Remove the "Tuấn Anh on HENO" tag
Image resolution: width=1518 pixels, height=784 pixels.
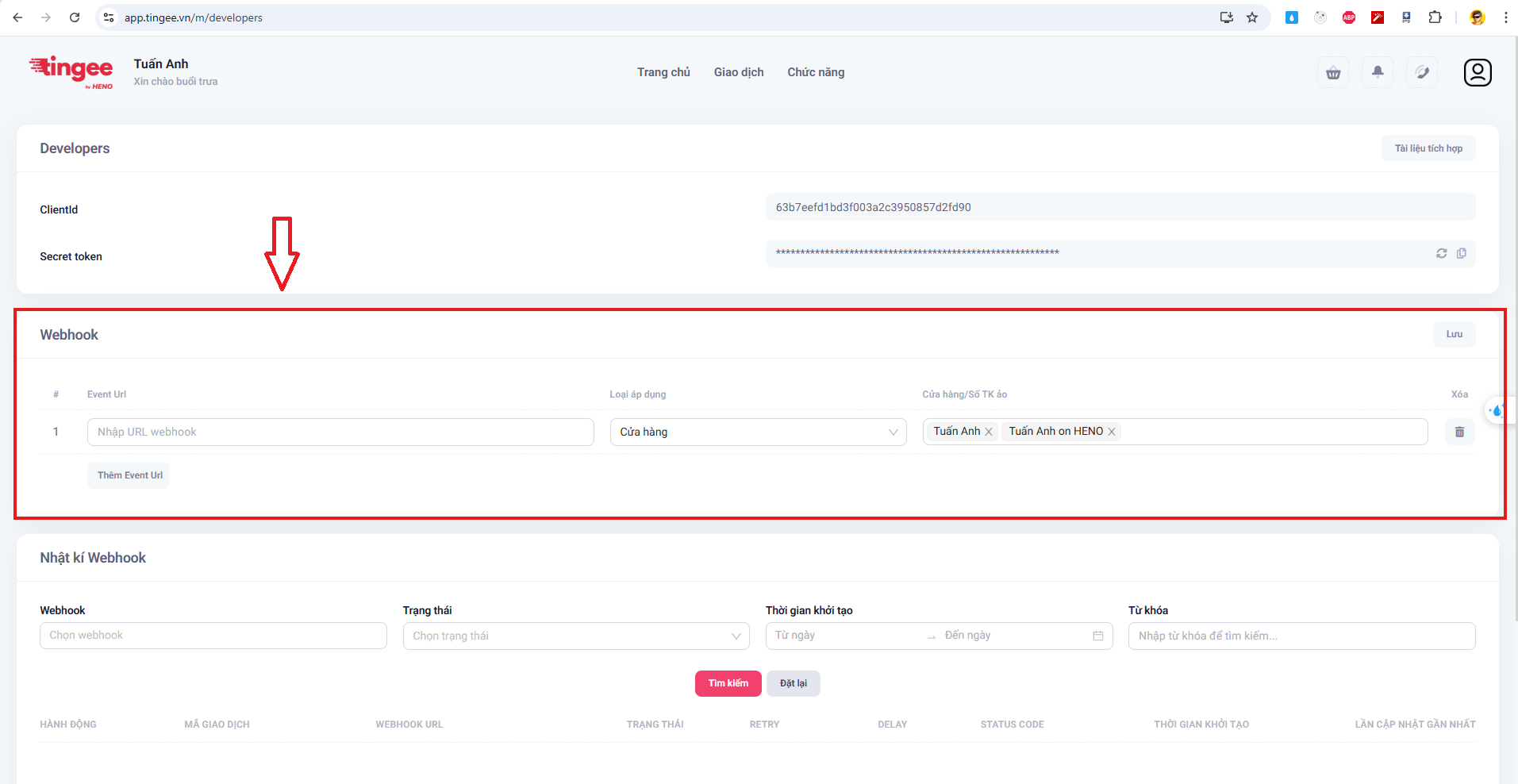pos(1112,432)
